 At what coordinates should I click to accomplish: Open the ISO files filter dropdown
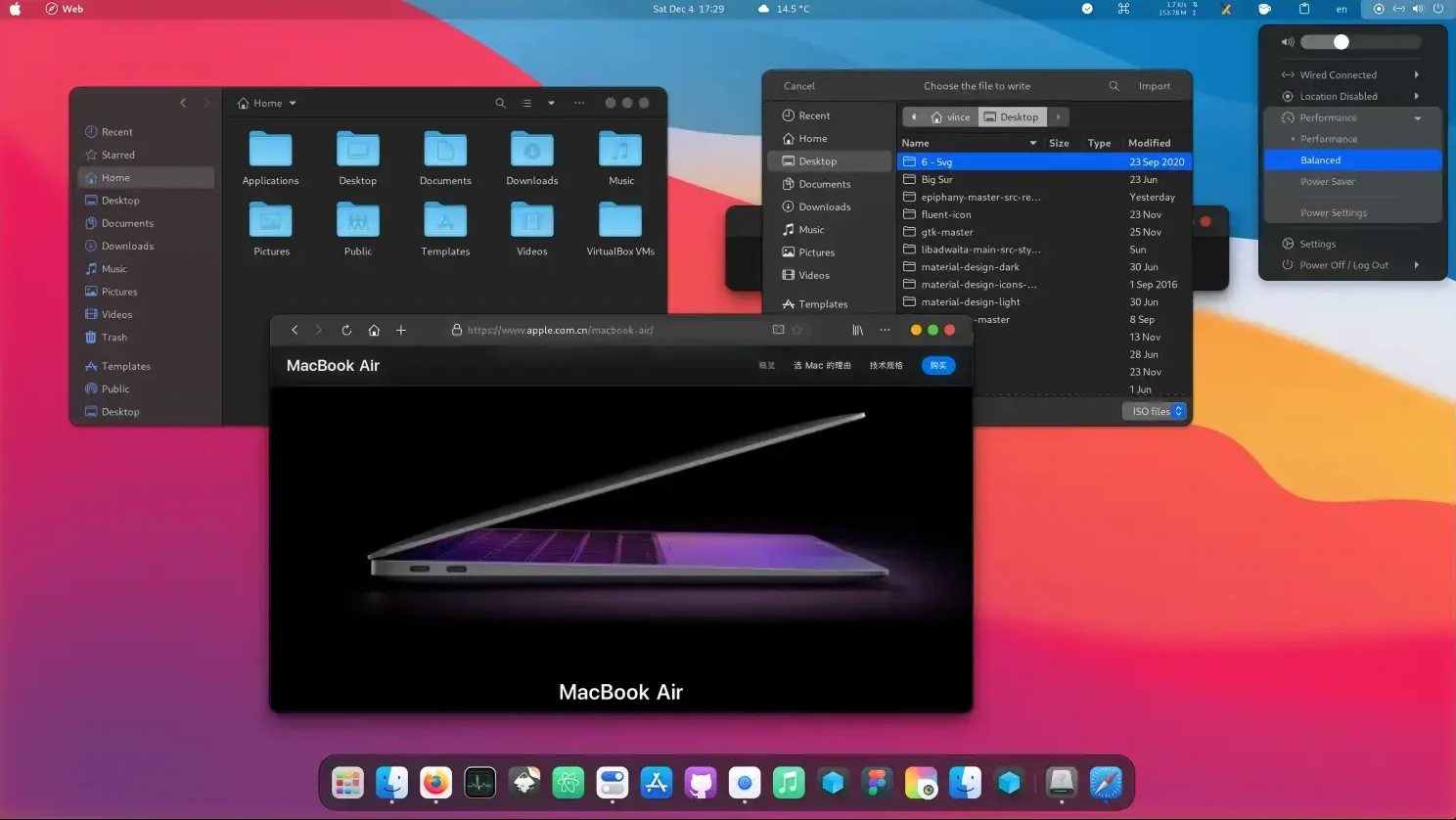1156,412
